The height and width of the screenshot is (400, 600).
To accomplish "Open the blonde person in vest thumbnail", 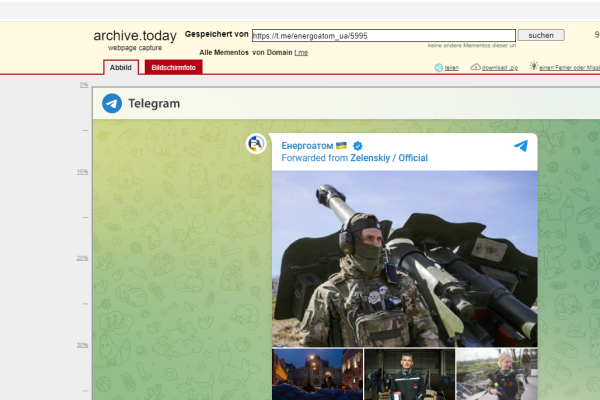I will point(497,374).
